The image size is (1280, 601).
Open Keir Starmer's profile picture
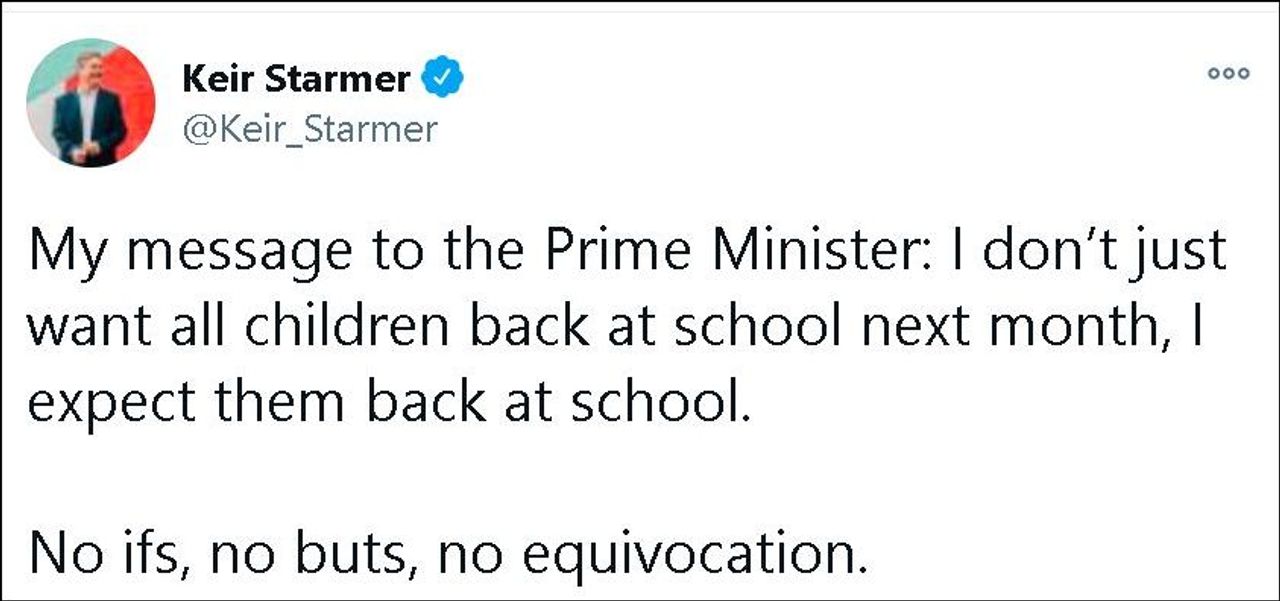click(x=91, y=103)
